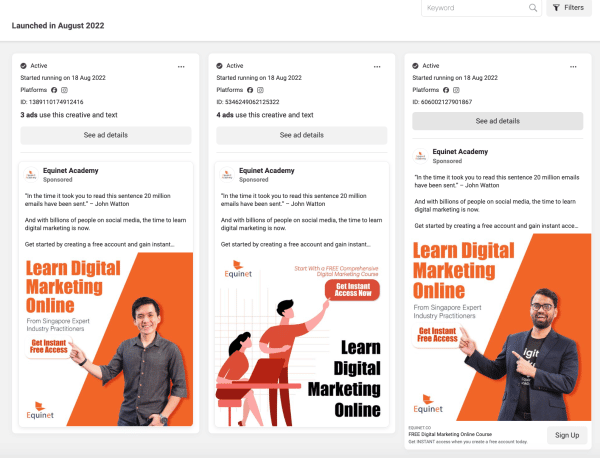Click Active status check icon on ad 606002127901867

415,66
